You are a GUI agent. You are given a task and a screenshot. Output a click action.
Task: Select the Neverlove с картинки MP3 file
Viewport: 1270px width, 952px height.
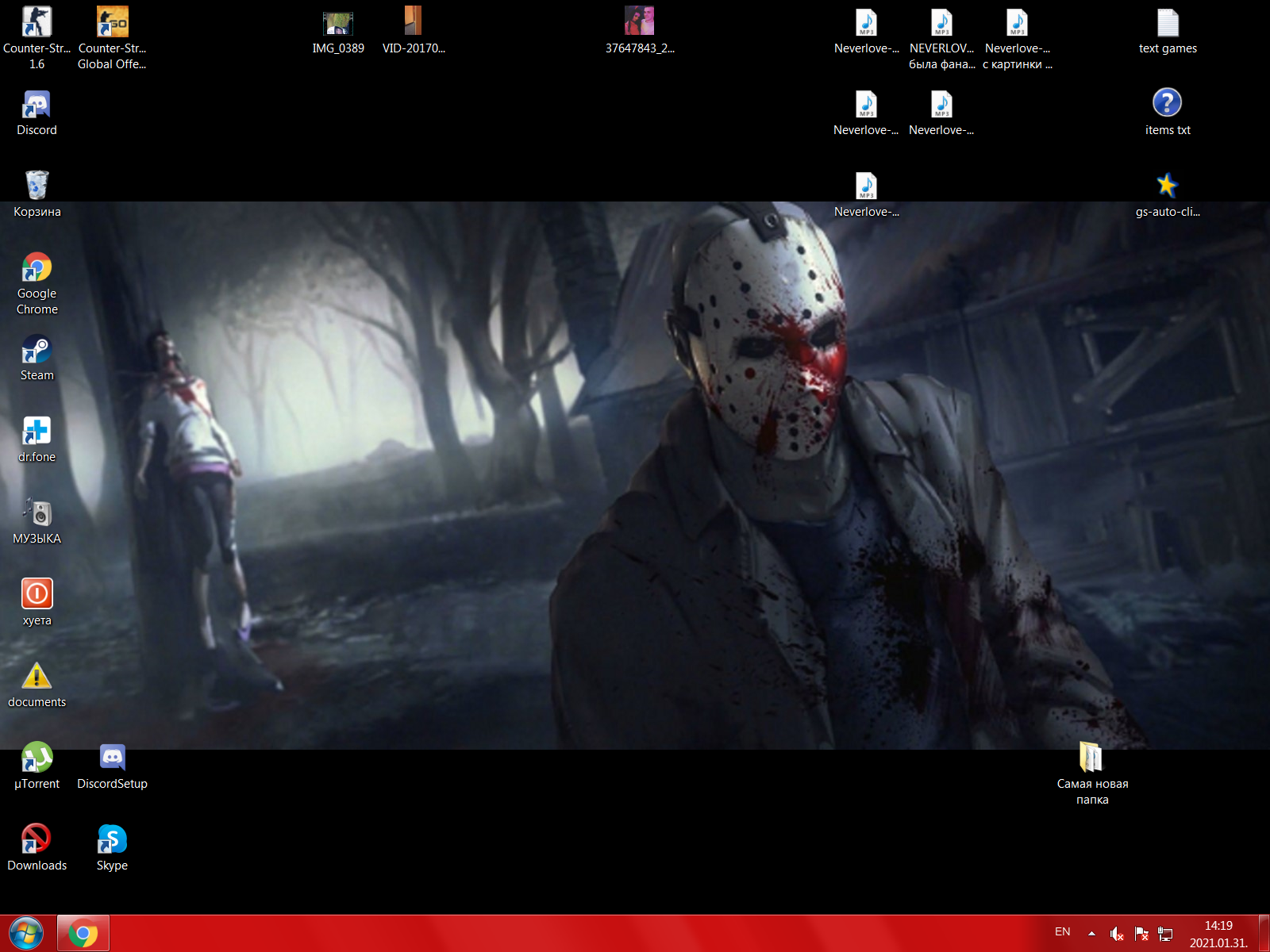coord(1017,40)
